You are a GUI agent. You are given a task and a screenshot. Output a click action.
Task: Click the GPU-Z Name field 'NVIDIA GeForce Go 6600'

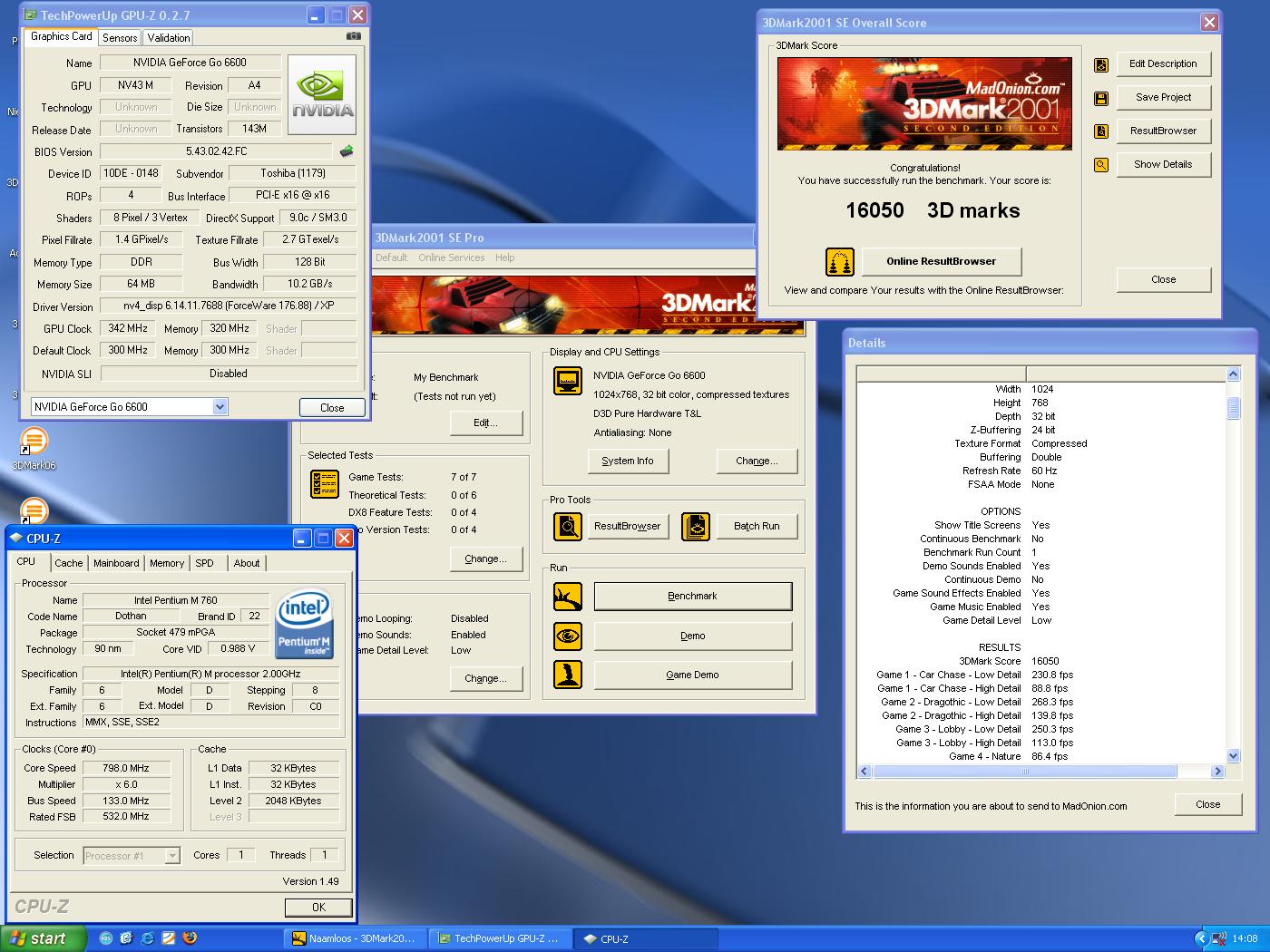point(190,63)
